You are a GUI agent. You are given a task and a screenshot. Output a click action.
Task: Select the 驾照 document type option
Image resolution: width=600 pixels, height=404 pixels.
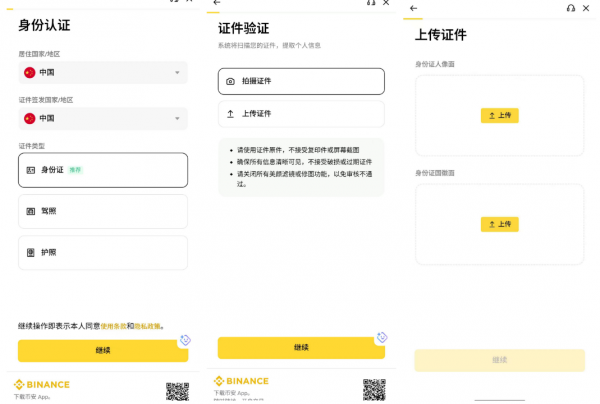pos(103,211)
